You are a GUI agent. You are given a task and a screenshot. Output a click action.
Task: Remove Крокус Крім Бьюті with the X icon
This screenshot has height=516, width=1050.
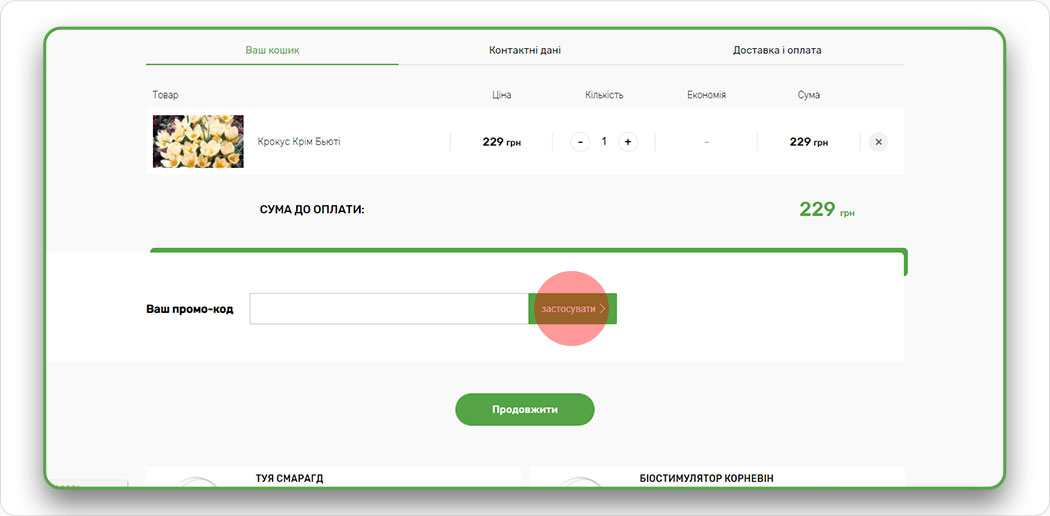(878, 142)
